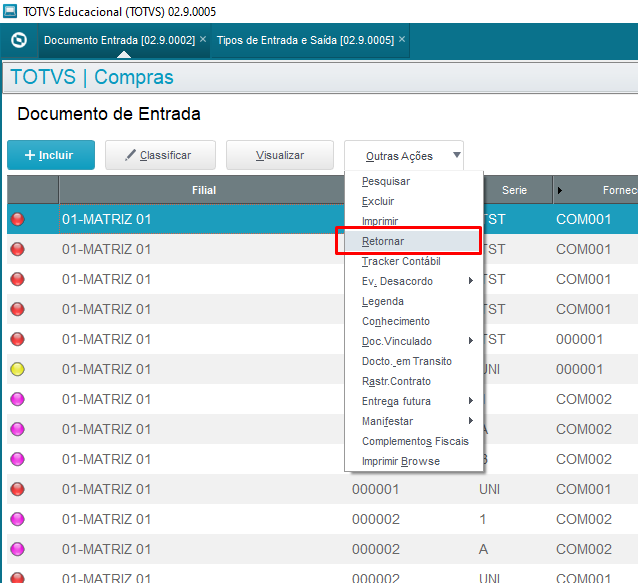The image size is (638, 583).
Task: Click red status icon of first row
Action: pos(17,219)
